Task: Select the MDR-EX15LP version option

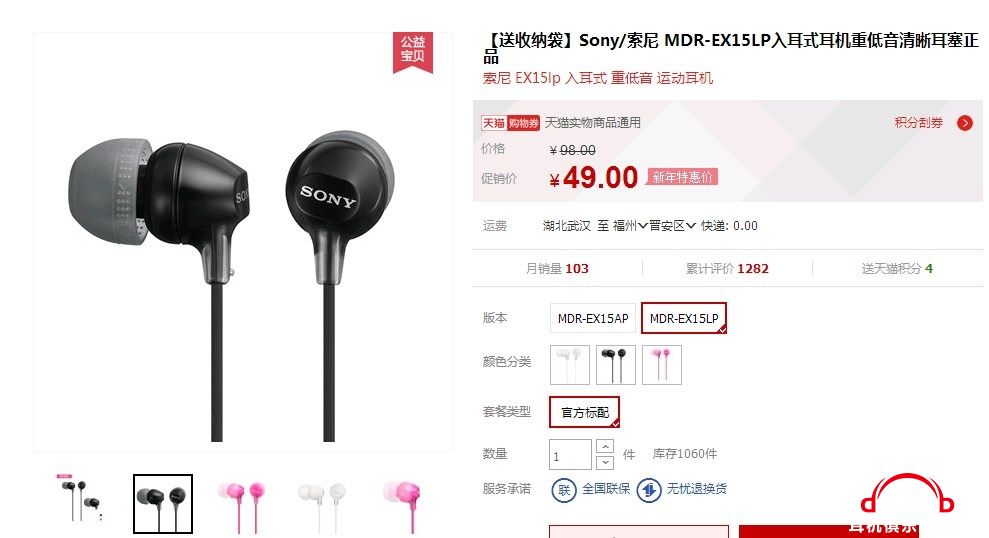Action: pyautogui.click(x=684, y=319)
